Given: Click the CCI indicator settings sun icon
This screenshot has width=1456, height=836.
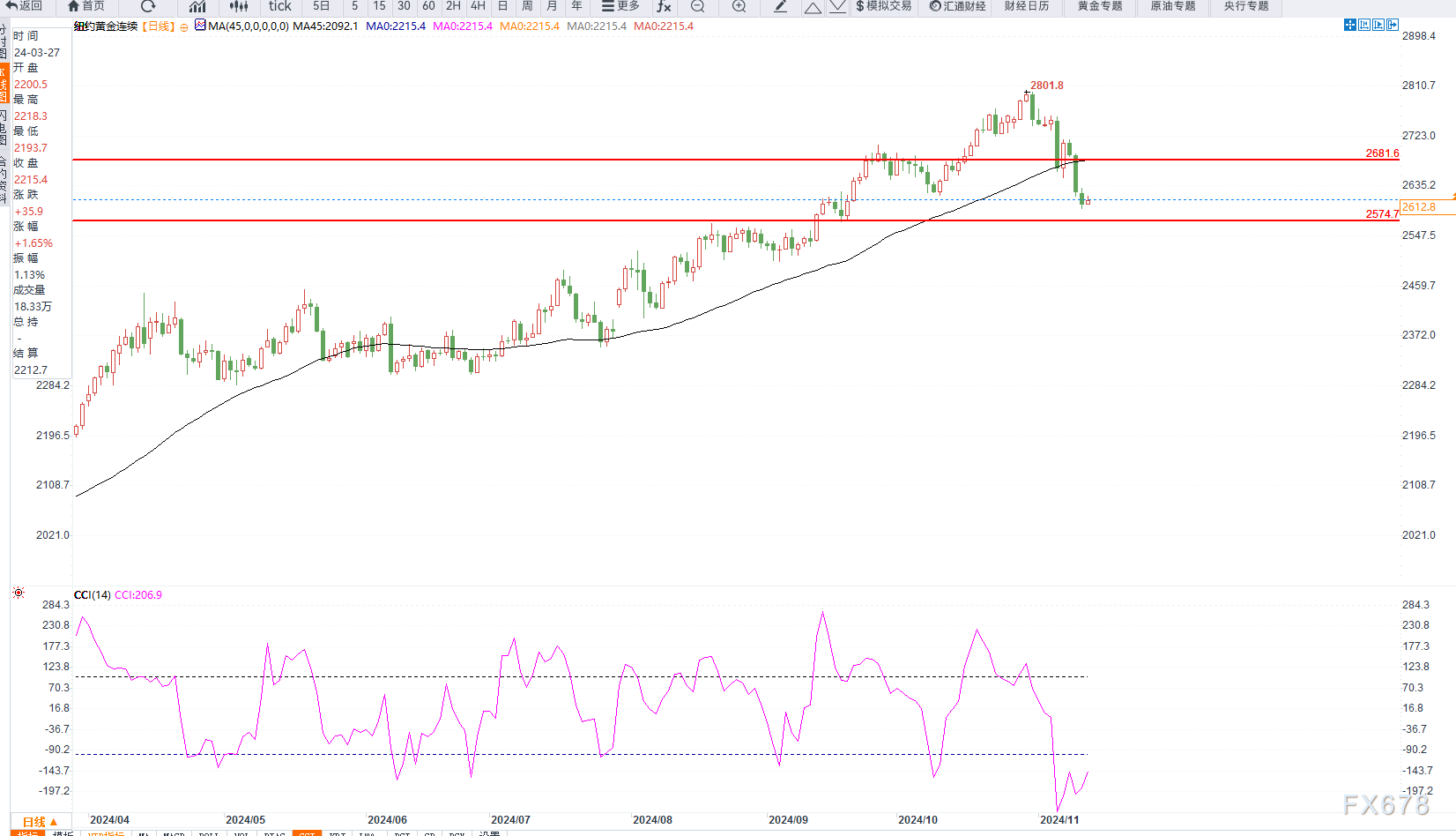Looking at the screenshot, I should pyautogui.click(x=19, y=593).
